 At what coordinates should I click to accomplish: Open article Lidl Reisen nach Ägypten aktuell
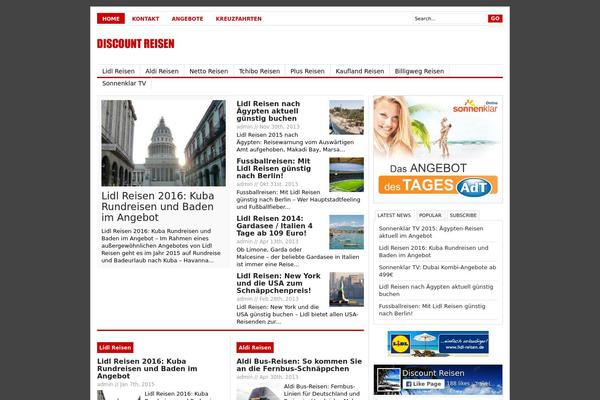point(268,111)
